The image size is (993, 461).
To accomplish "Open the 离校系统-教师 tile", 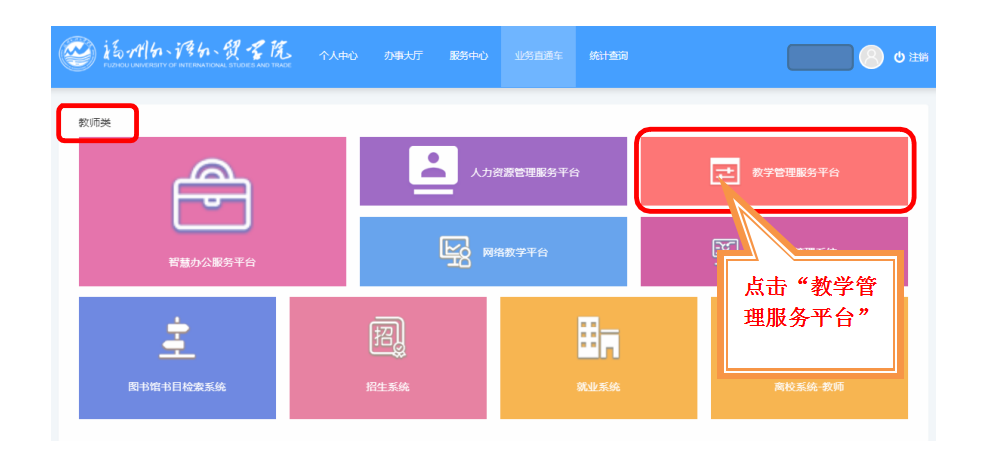I will point(809,358).
